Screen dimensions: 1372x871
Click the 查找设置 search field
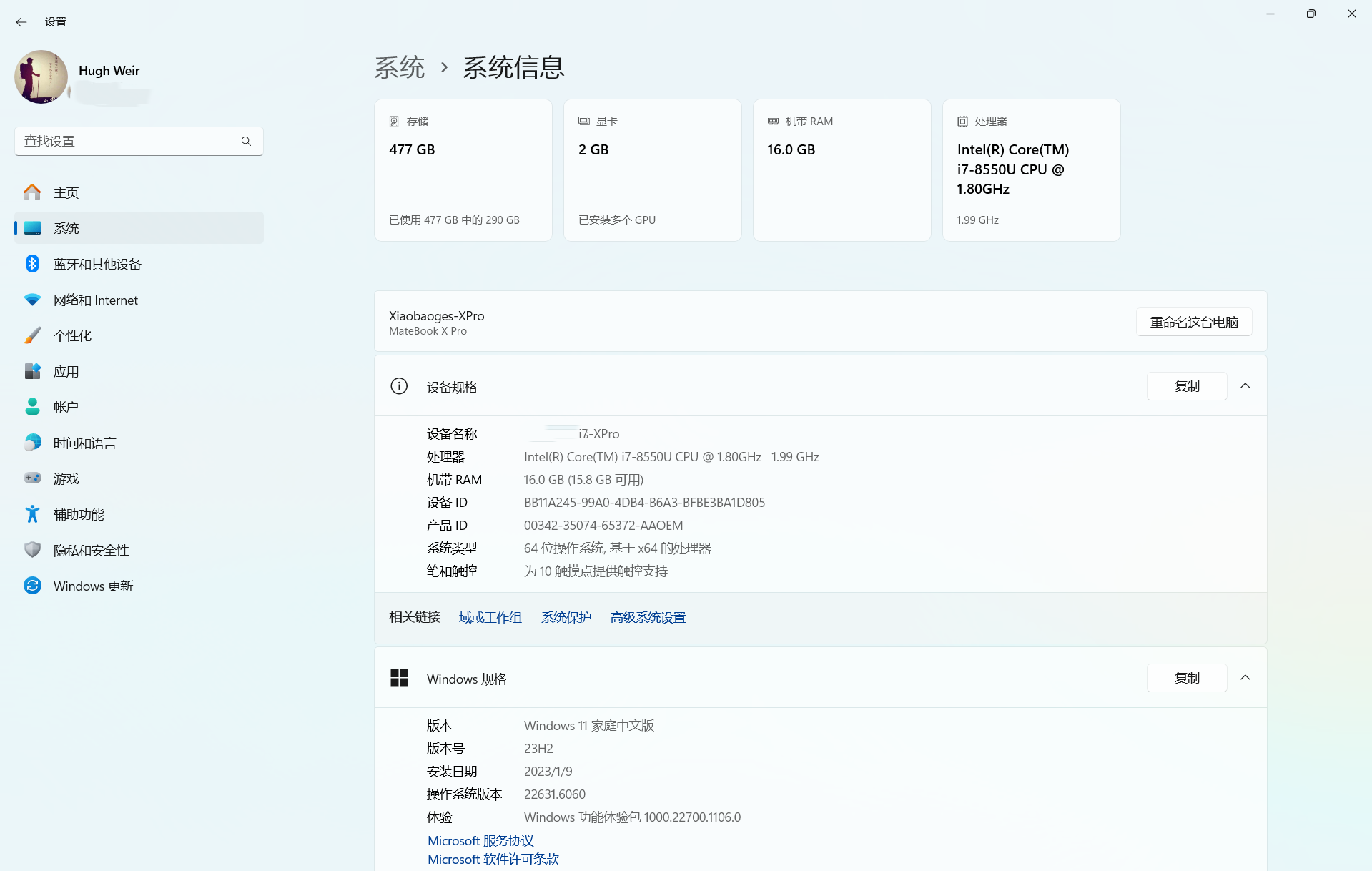pos(129,141)
